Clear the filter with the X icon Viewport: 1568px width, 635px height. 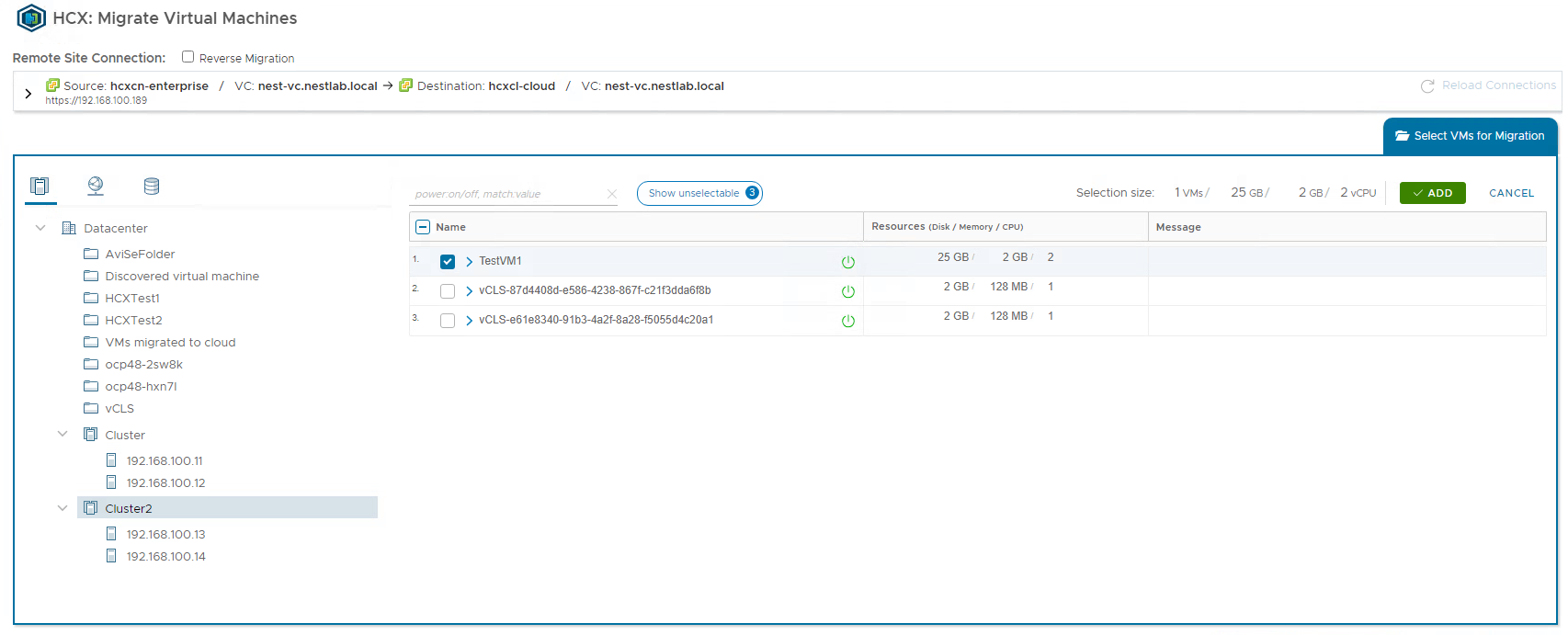click(x=612, y=194)
